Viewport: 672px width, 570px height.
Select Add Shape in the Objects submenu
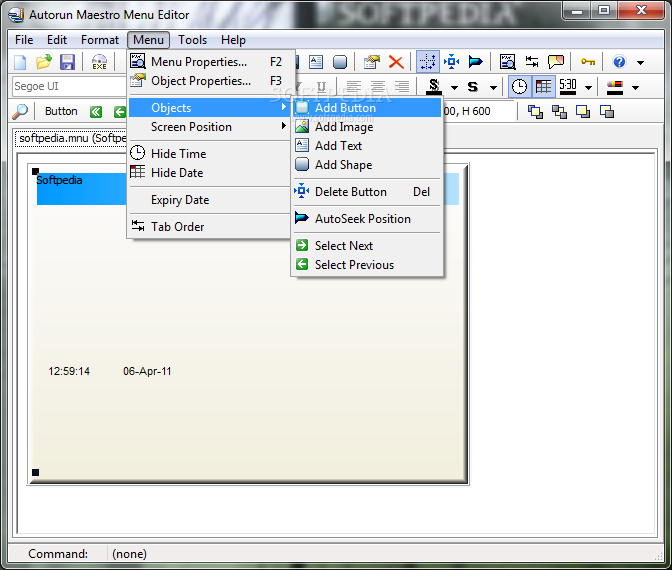[x=367, y=165]
